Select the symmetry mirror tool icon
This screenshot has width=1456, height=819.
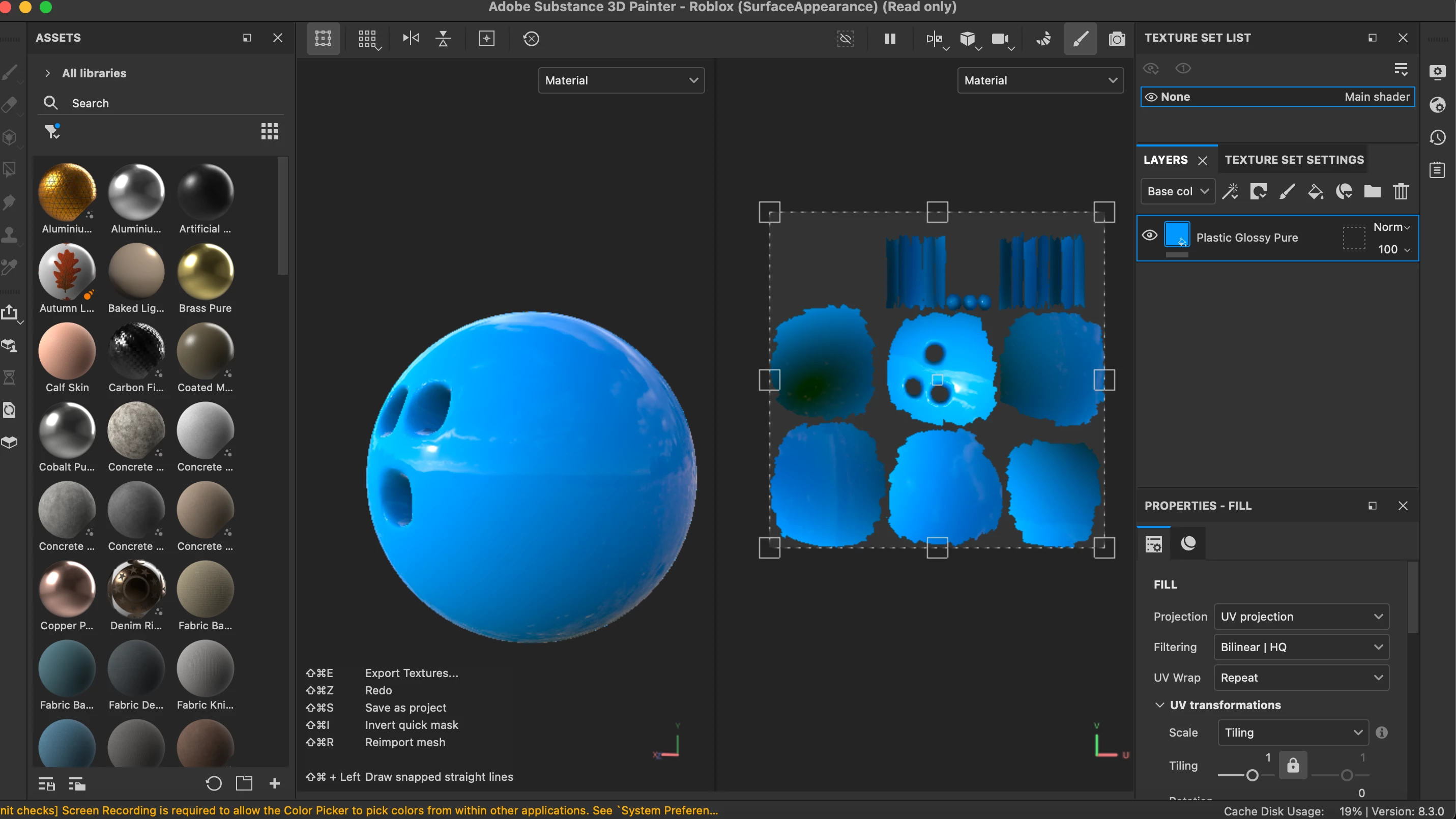click(x=411, y=39)
